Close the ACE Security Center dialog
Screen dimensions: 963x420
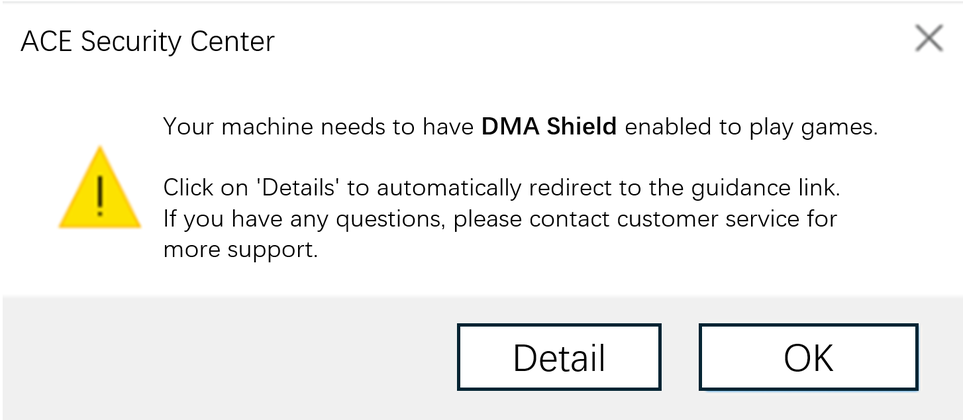point(929,39)
